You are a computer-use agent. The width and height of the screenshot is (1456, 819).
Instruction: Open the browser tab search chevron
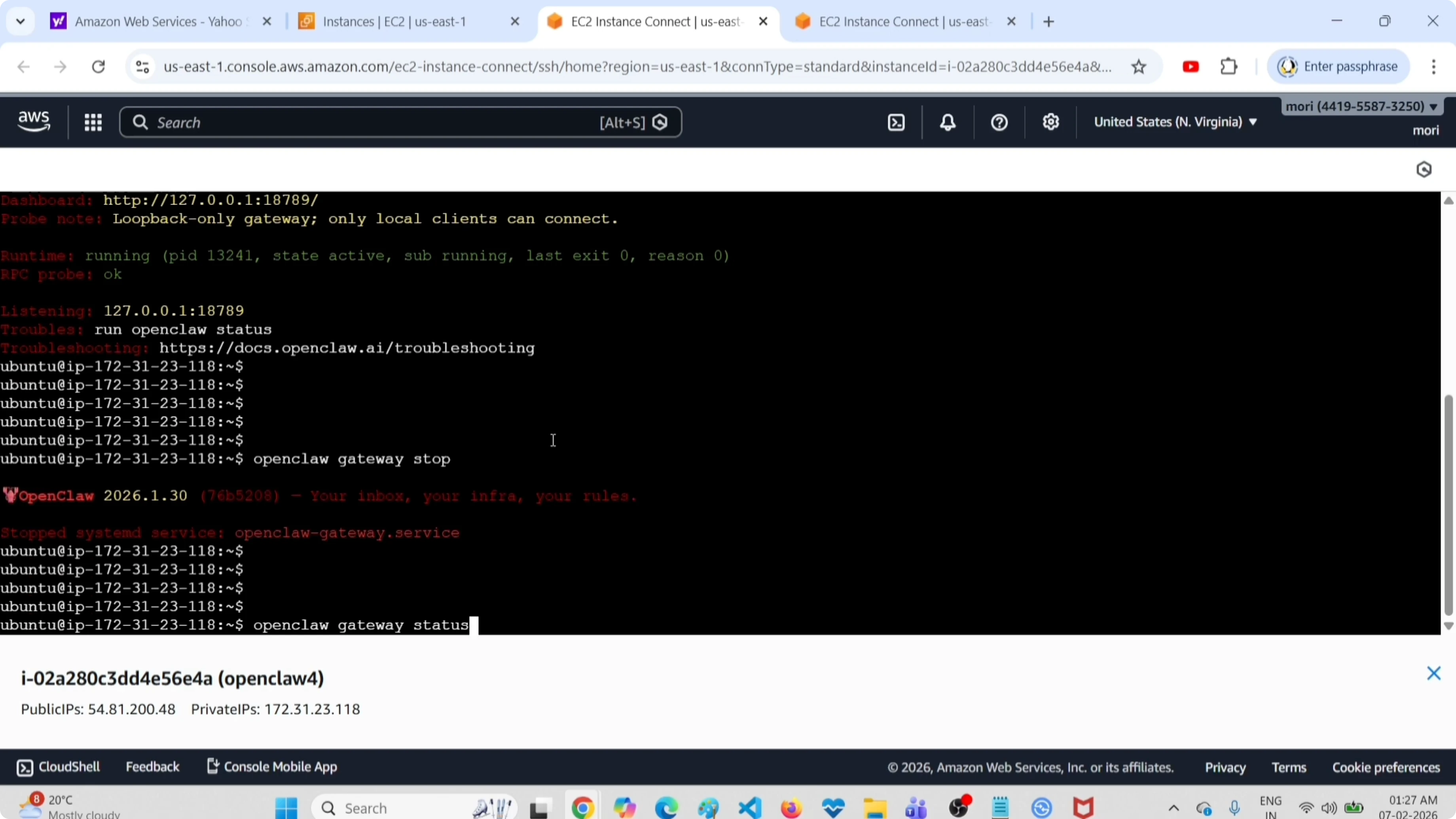(x=21, y=21)
